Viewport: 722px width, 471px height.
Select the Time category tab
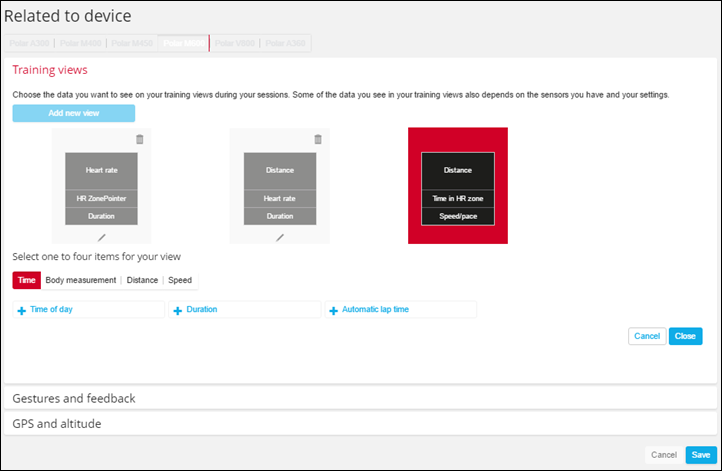27,281
